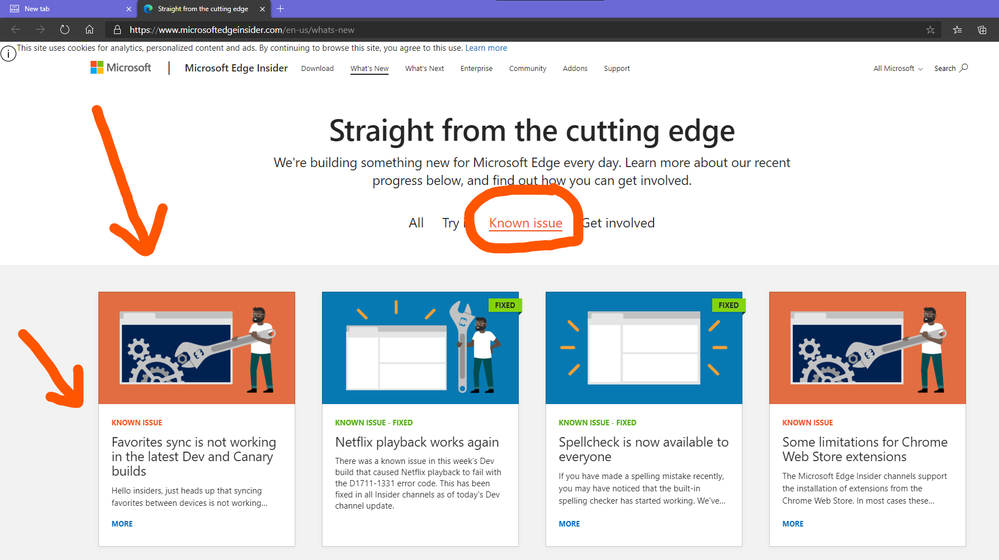Open 'Spellcheck is now available to everyone' headline
This screenshot has width=999, height=560.
(x=643, y=449)
